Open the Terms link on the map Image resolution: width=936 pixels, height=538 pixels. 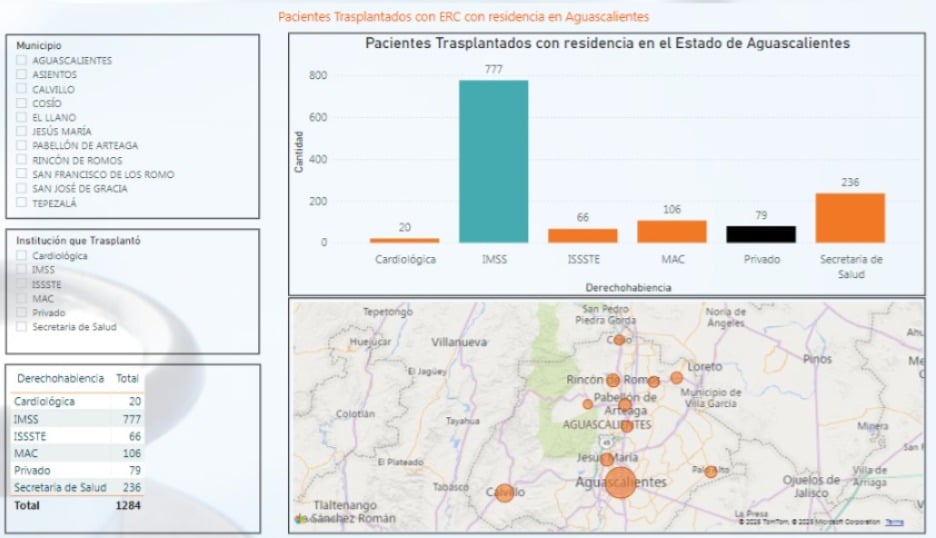(x=894, y=522)
